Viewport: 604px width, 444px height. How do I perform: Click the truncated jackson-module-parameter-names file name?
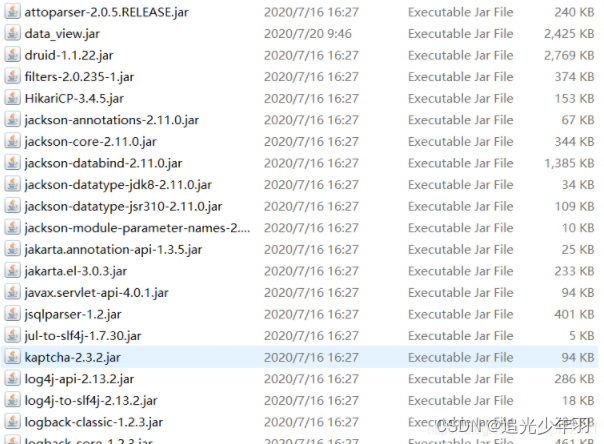click(x=137, y=228)
